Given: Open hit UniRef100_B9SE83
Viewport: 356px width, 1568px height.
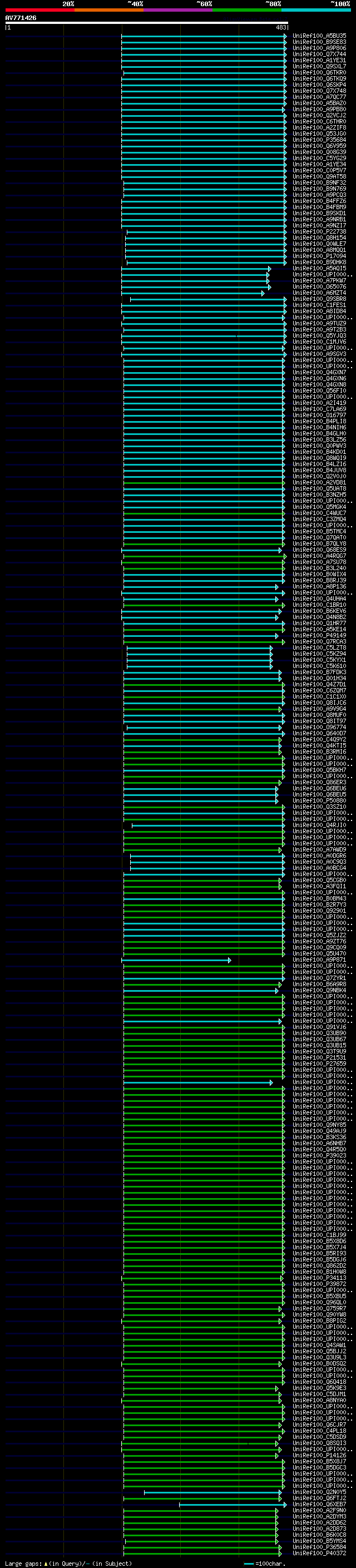Looking at the screenshot, I should pos(319,42).
